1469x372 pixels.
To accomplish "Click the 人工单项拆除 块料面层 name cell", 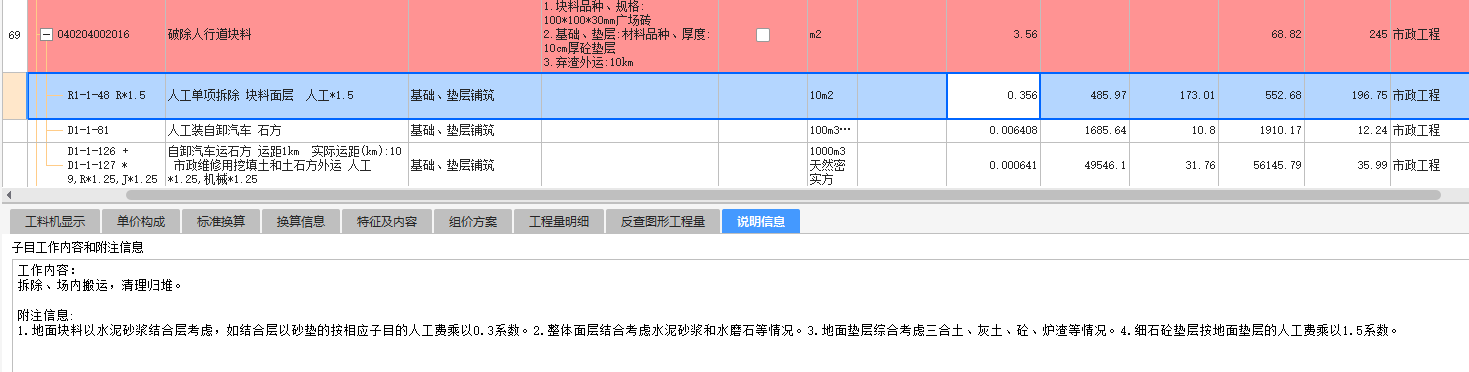I will tap(286, 96).
